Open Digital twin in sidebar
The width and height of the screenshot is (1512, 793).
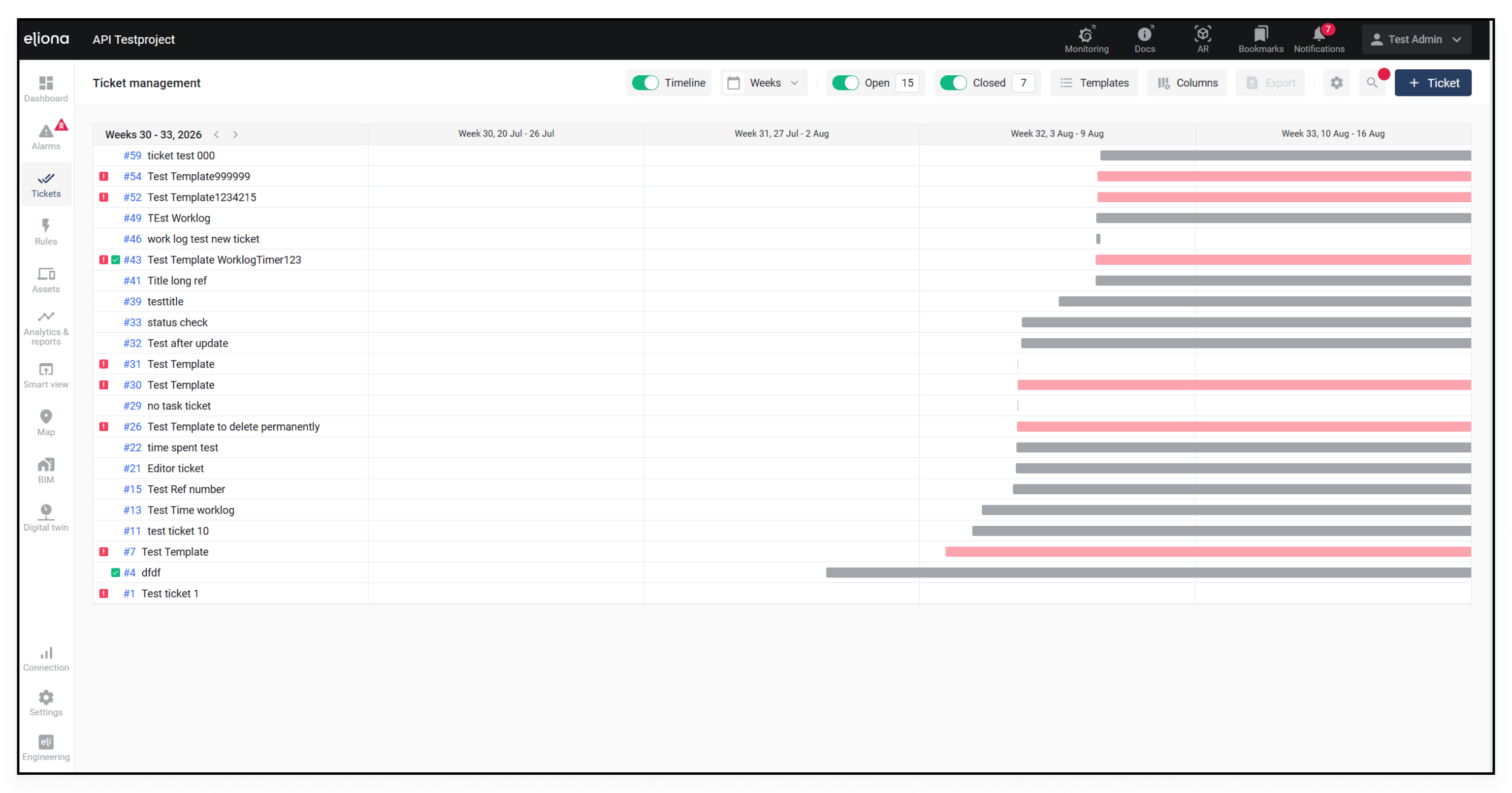pyautogui.click(x=46, y=517)
